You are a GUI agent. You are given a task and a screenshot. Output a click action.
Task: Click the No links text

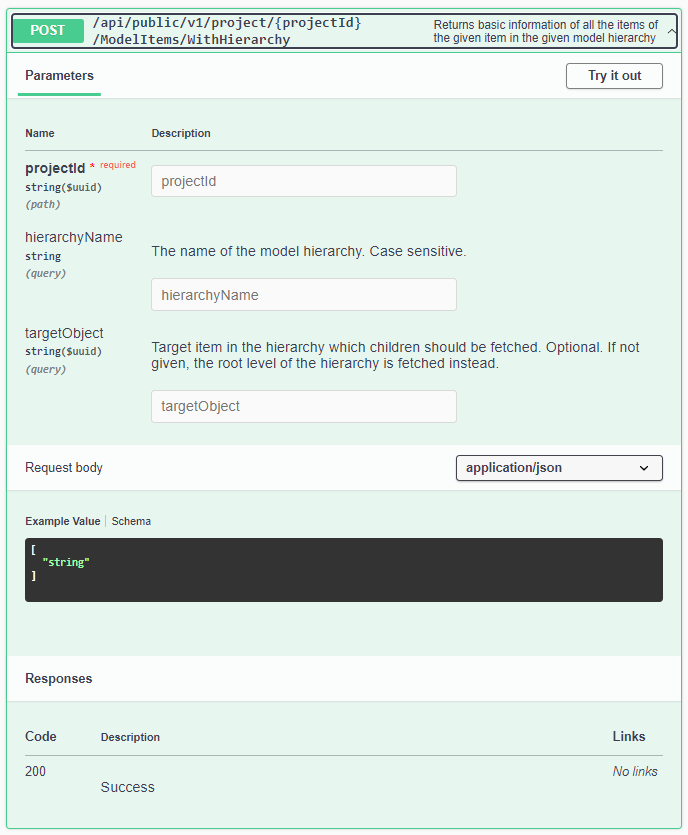(635, 771)
